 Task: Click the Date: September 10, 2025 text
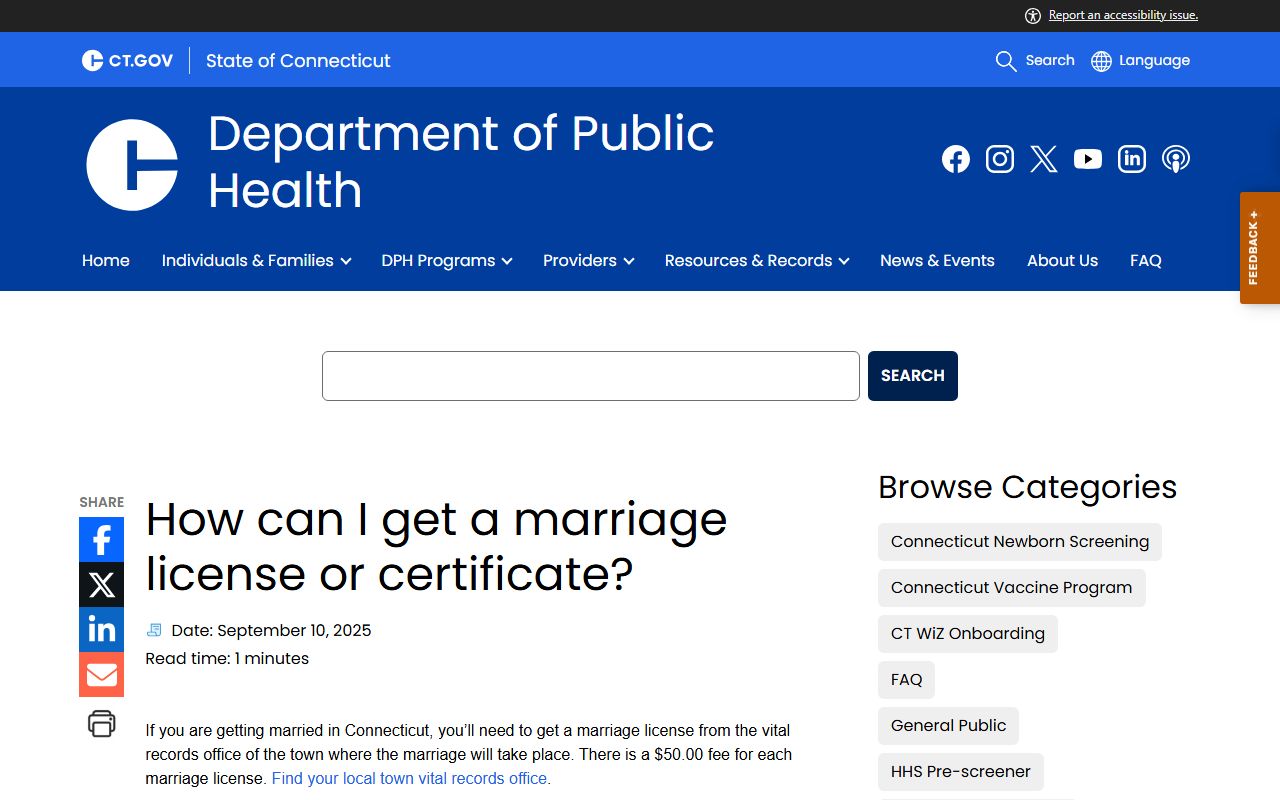[x=271, y=630]
